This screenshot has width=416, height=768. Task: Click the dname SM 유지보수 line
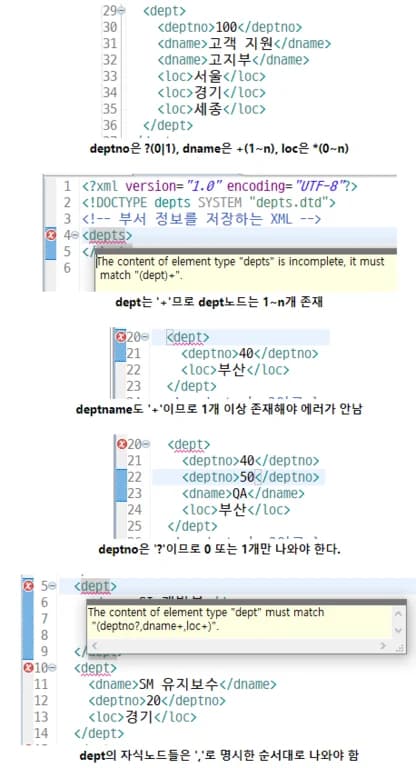182,684
